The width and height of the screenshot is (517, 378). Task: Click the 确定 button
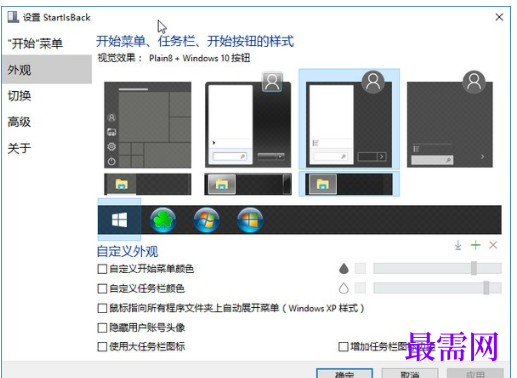[x=344, y=374]
